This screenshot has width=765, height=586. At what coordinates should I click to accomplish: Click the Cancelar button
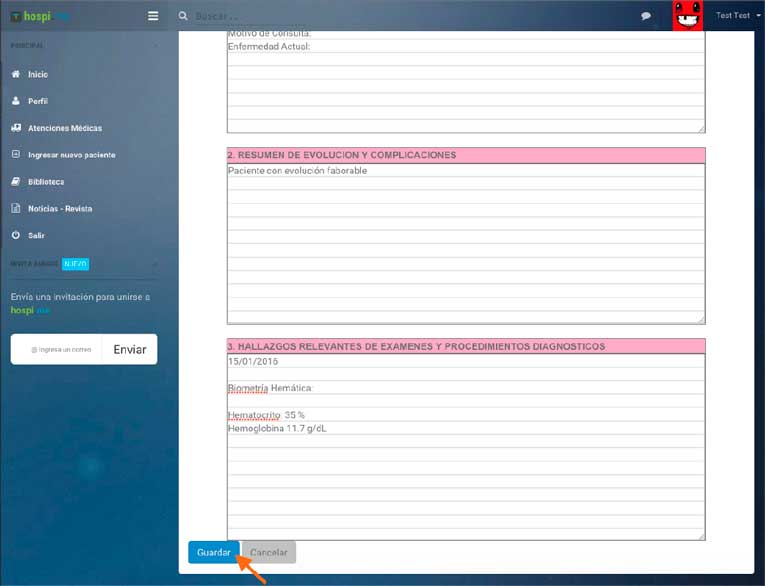[269, 553]
